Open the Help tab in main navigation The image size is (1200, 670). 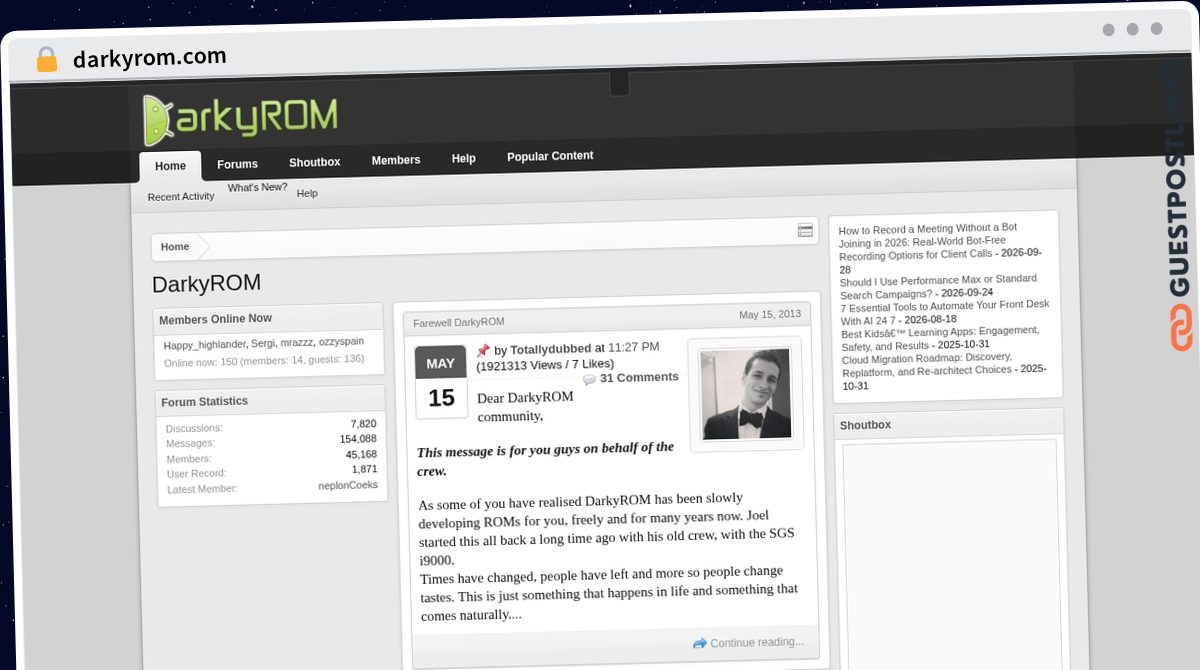[463, 158]
